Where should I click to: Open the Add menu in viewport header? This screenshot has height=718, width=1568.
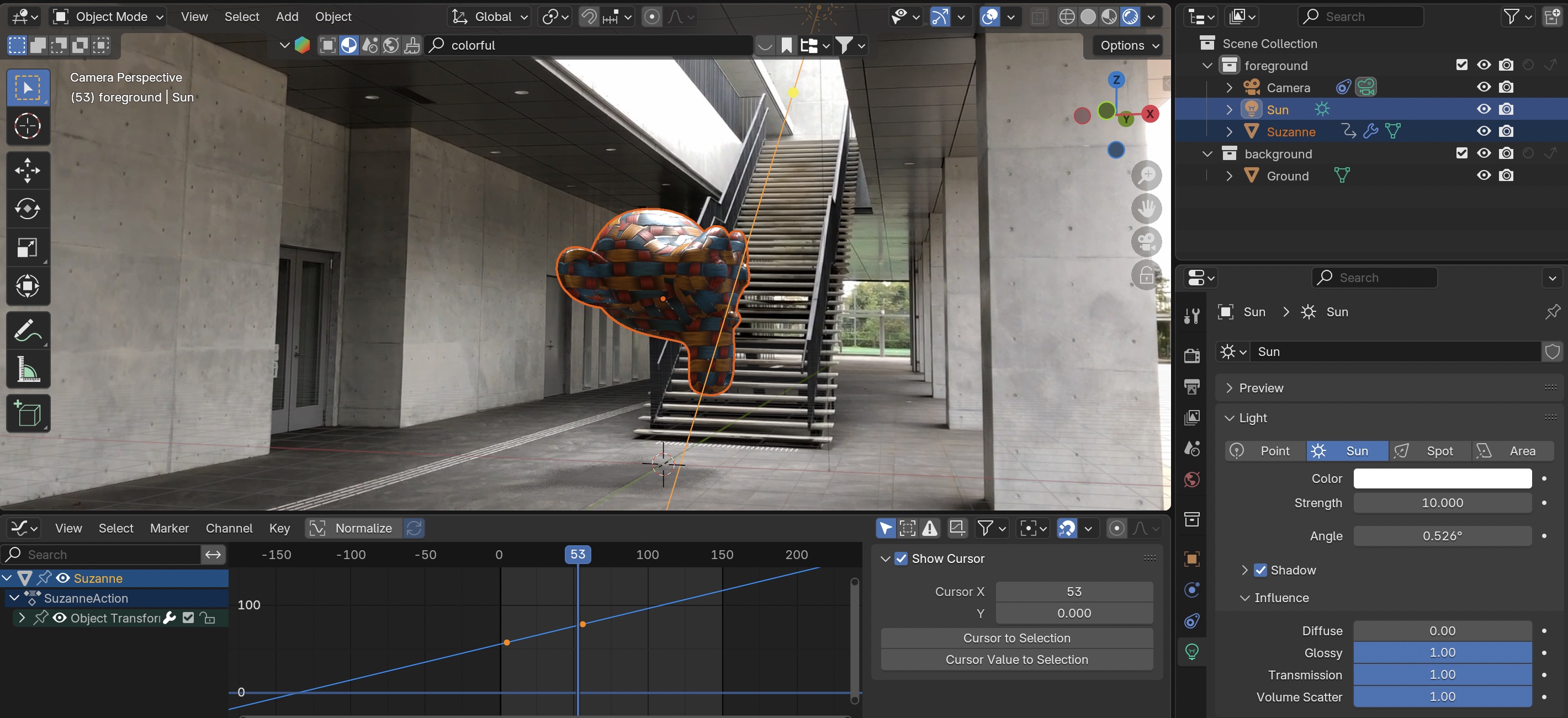point(287,17)
